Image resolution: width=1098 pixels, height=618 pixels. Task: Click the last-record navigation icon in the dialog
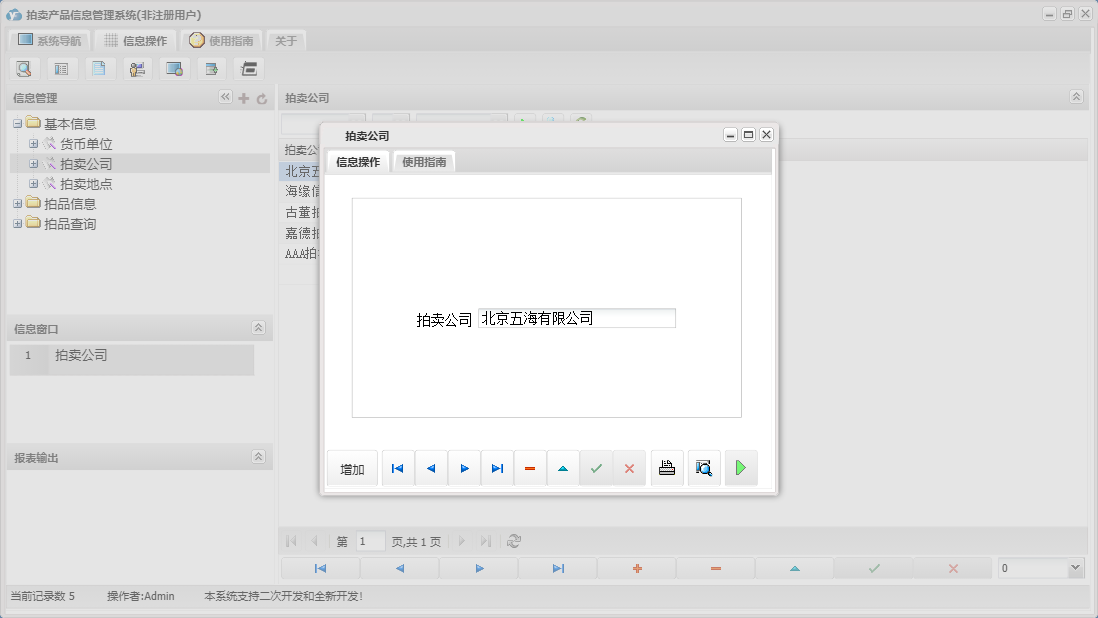pyautogui.click(x=497, y=467)
